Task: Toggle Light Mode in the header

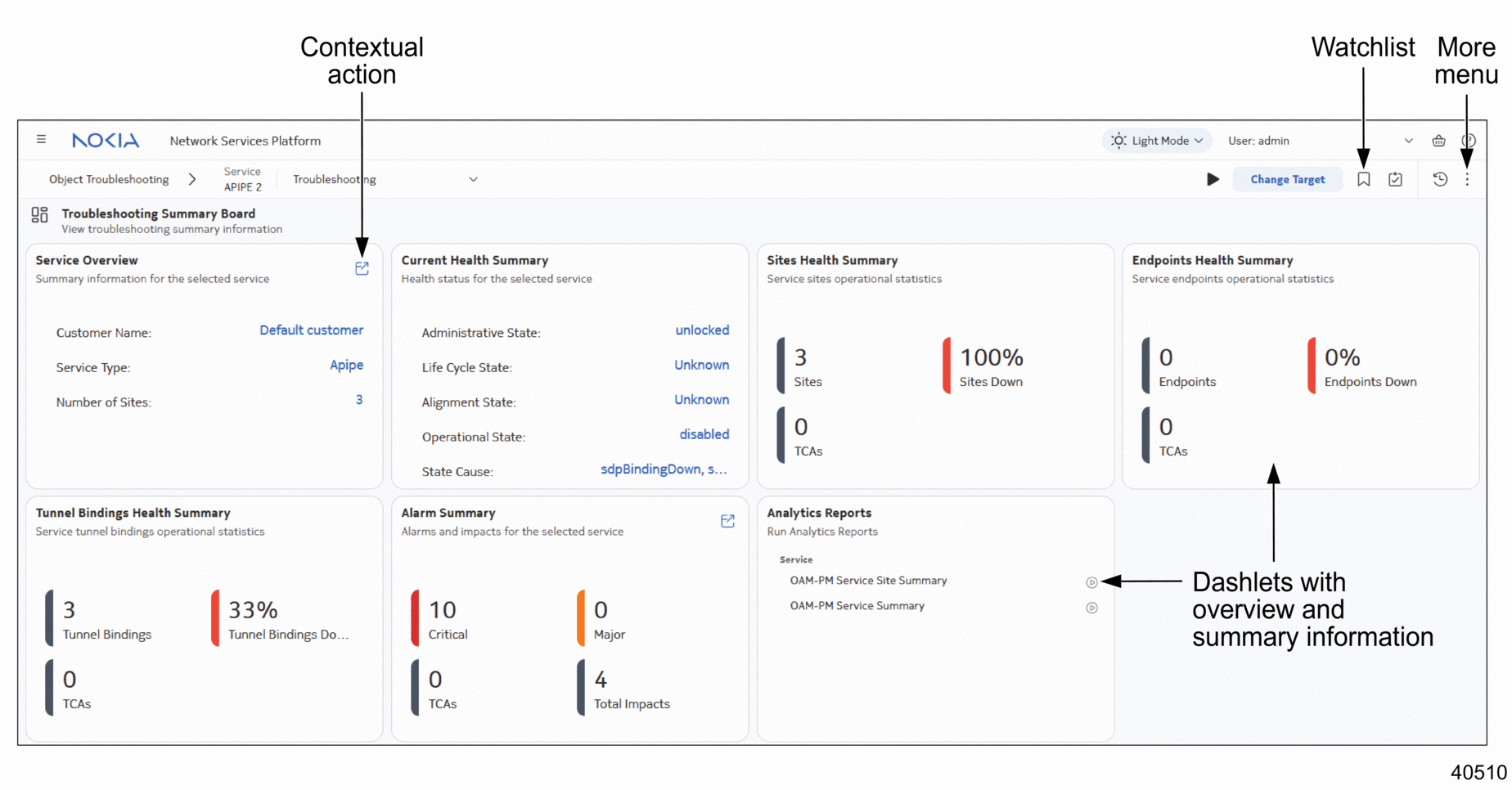Action: point(1154,140)
